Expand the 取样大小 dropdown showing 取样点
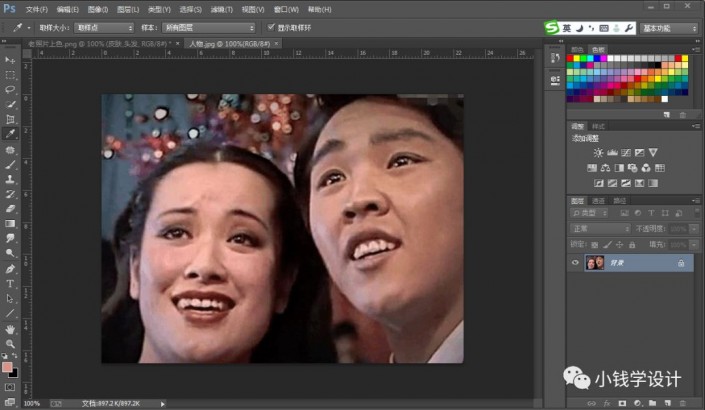 [x=102, y=28]
